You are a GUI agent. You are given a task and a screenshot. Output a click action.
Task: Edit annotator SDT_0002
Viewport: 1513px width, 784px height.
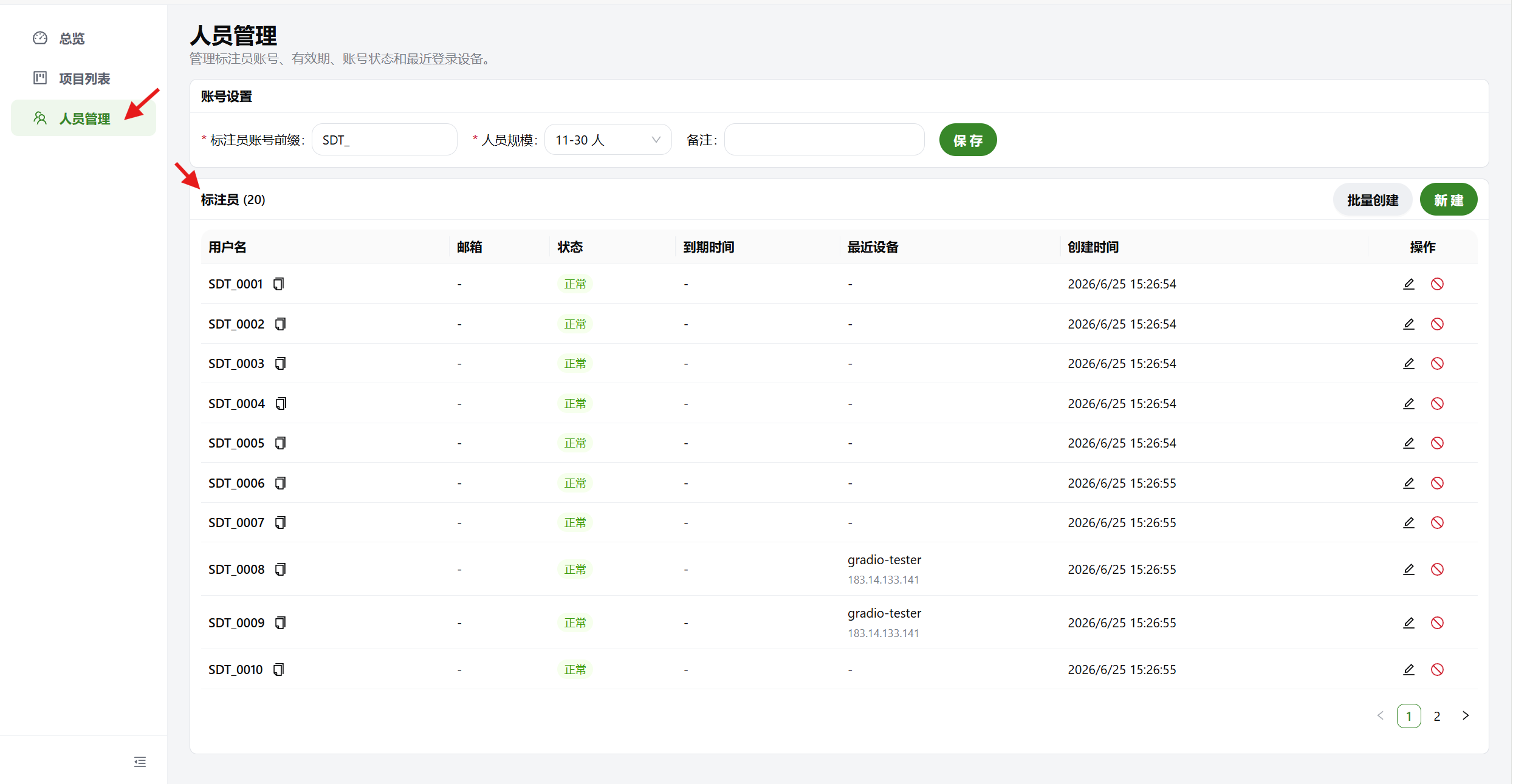coord(1408,324)
